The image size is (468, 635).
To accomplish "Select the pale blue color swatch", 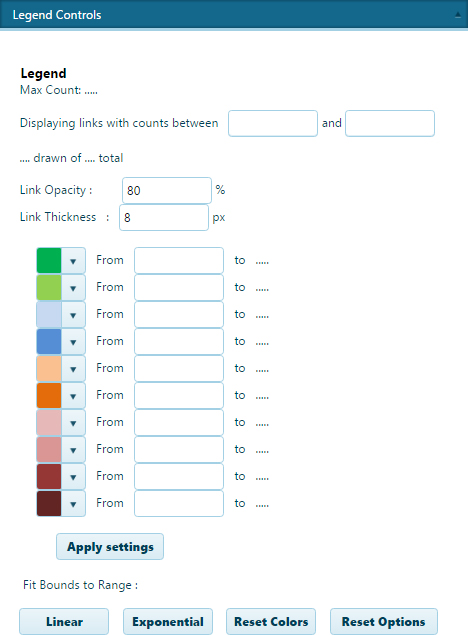I will pyautogui.click(x=49, y=315).
